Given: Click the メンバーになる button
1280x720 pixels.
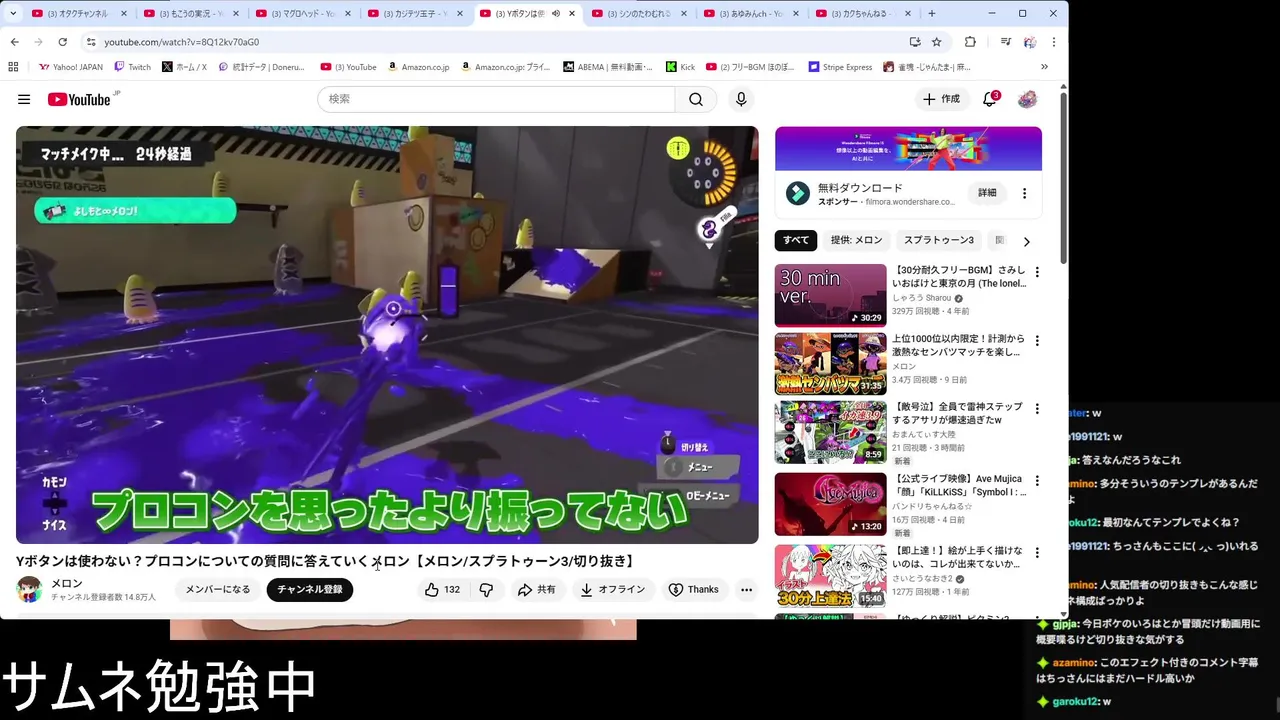Looking at the screenshot, I should pyautogui.click(x=218, y=589).
